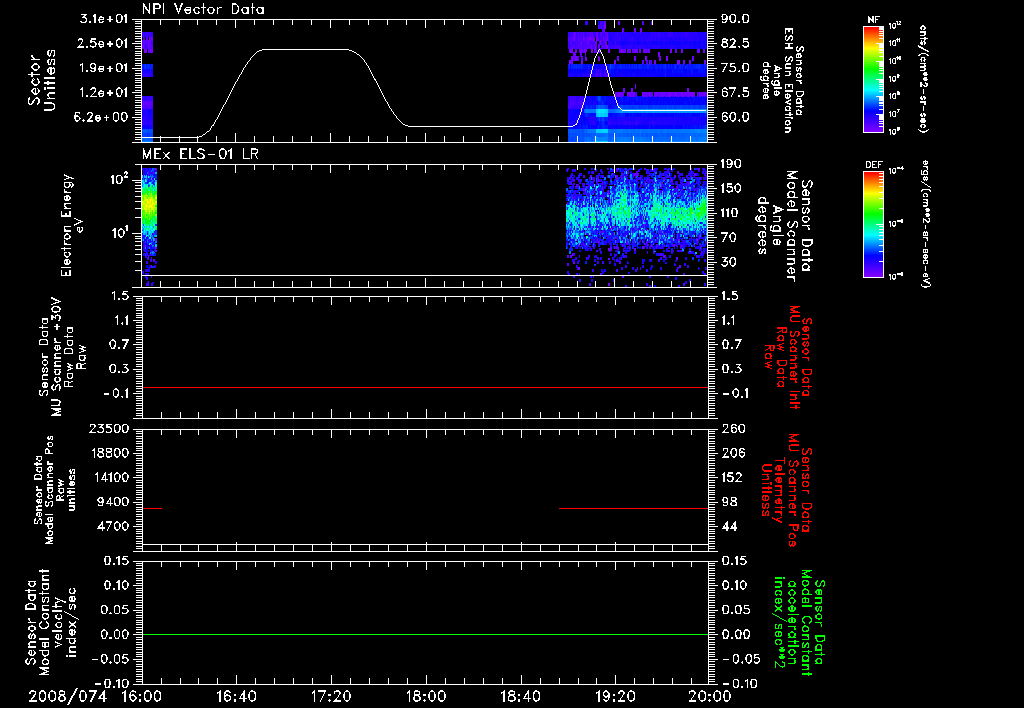Click the DEF color bar legend
Screen dimensions: 1024x708
click(873, 224)
